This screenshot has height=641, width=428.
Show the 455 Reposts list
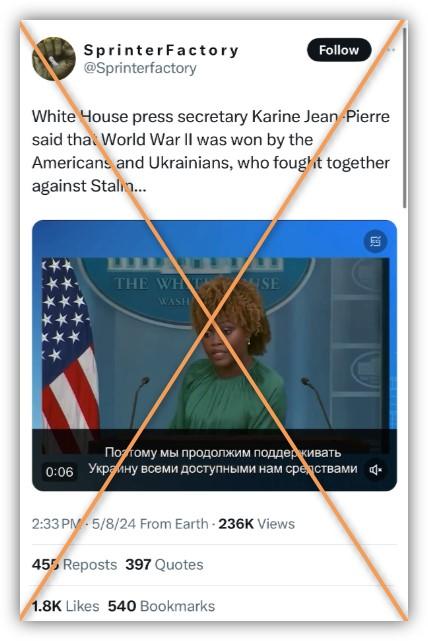tap(74, 565)
